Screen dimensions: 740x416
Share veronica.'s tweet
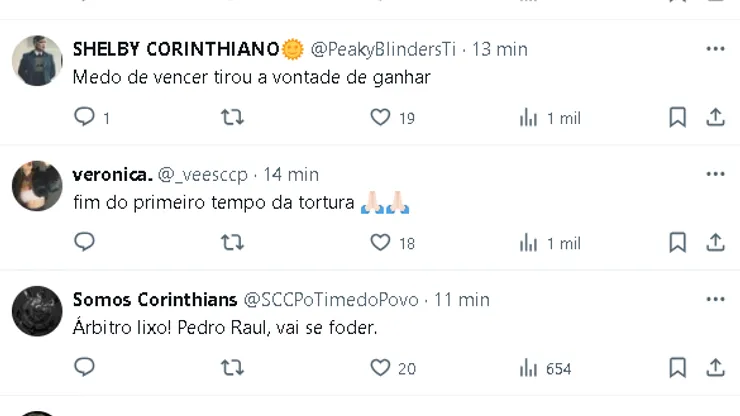coord(715,243)
